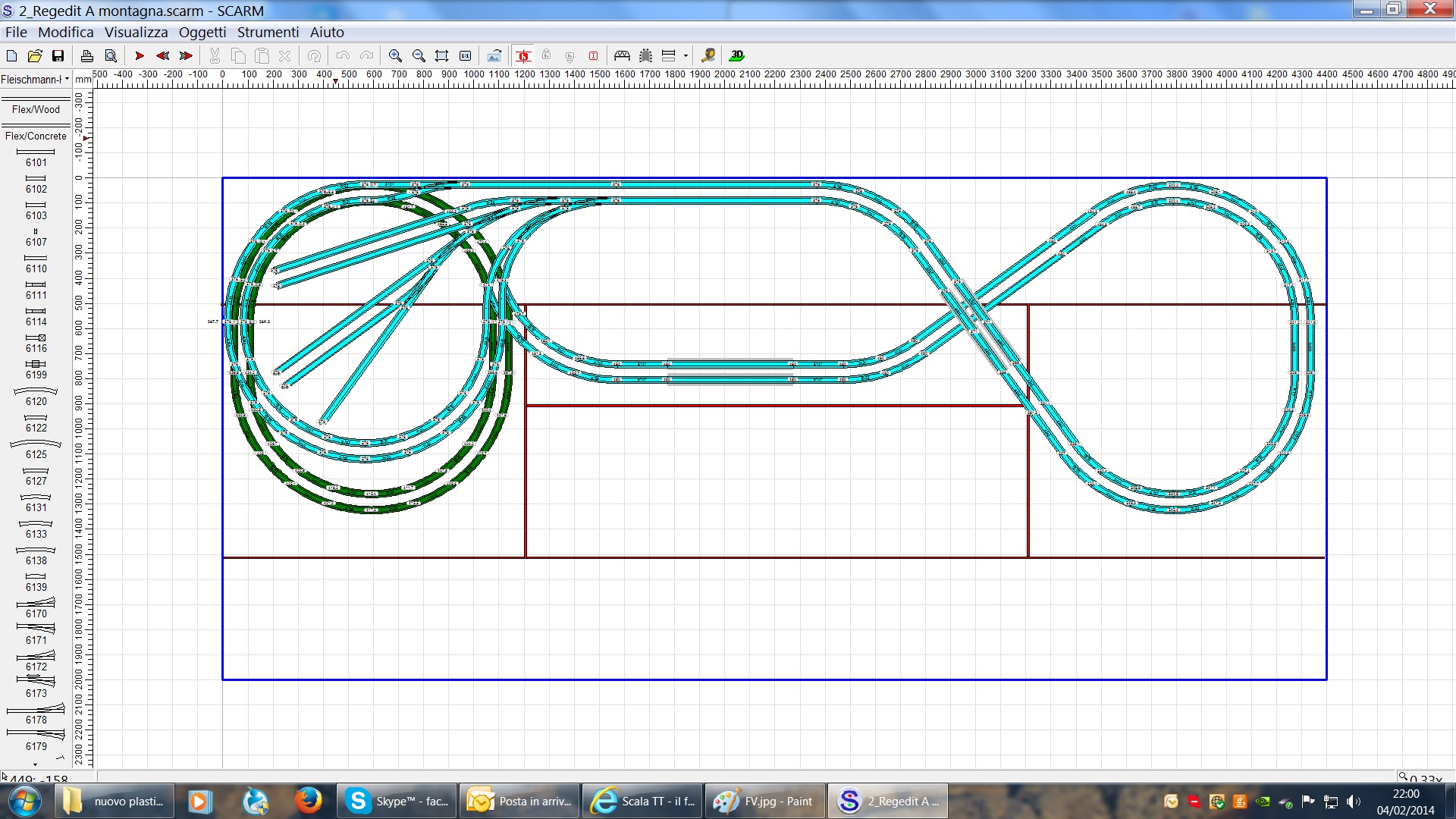Open an existing layout file
This screenshot has width=1456, height=819.
tap(35, 56)
